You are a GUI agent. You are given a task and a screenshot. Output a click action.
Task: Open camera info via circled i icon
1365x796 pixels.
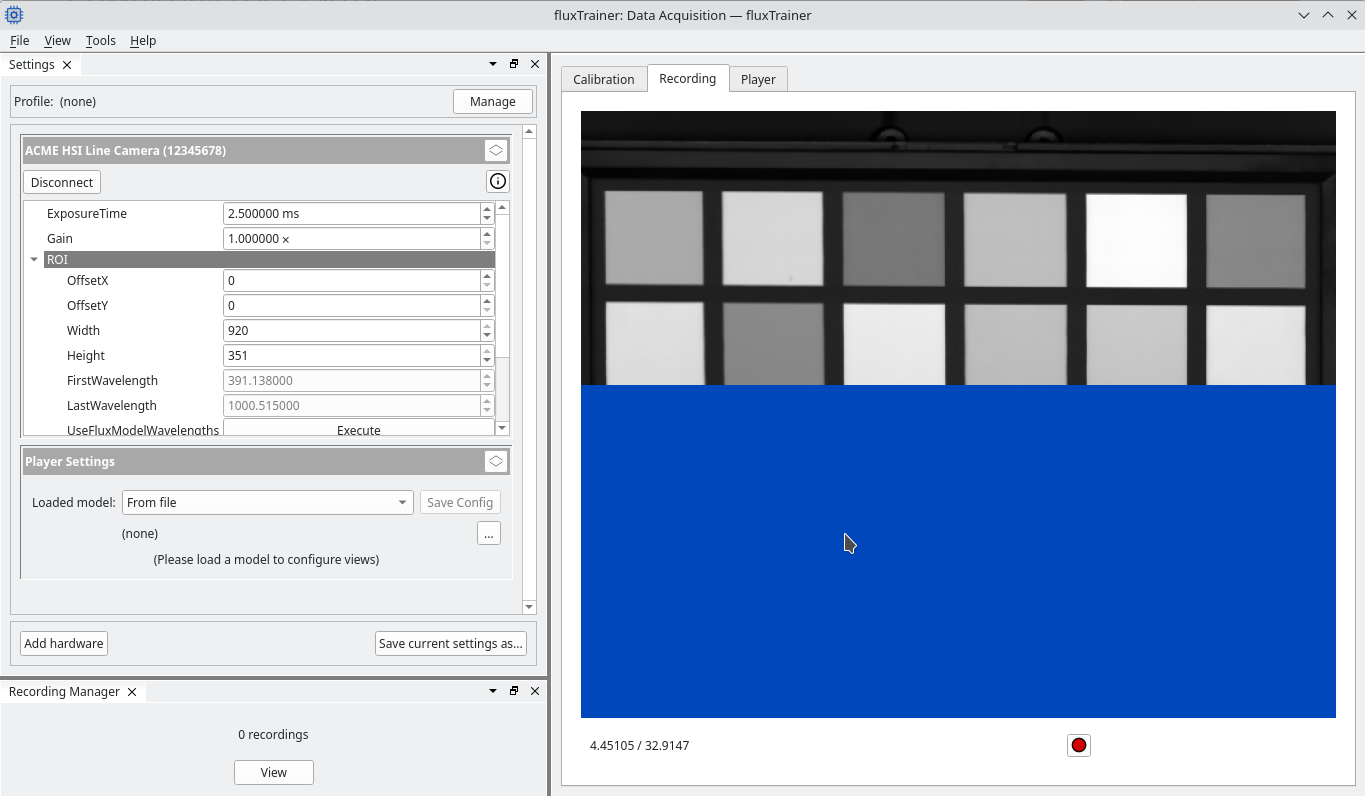coord(498,181)
